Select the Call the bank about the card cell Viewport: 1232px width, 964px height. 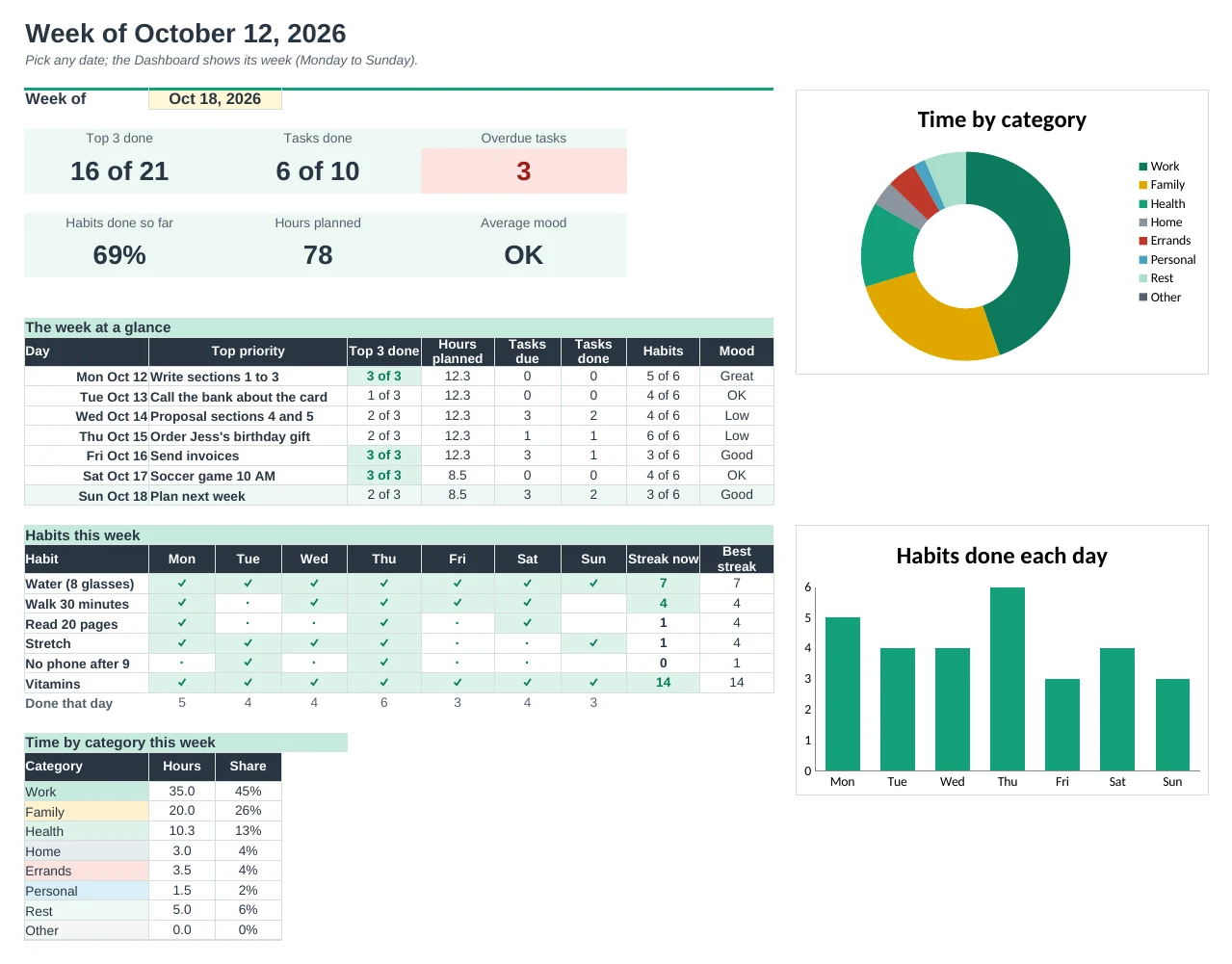tap(249, 397)
